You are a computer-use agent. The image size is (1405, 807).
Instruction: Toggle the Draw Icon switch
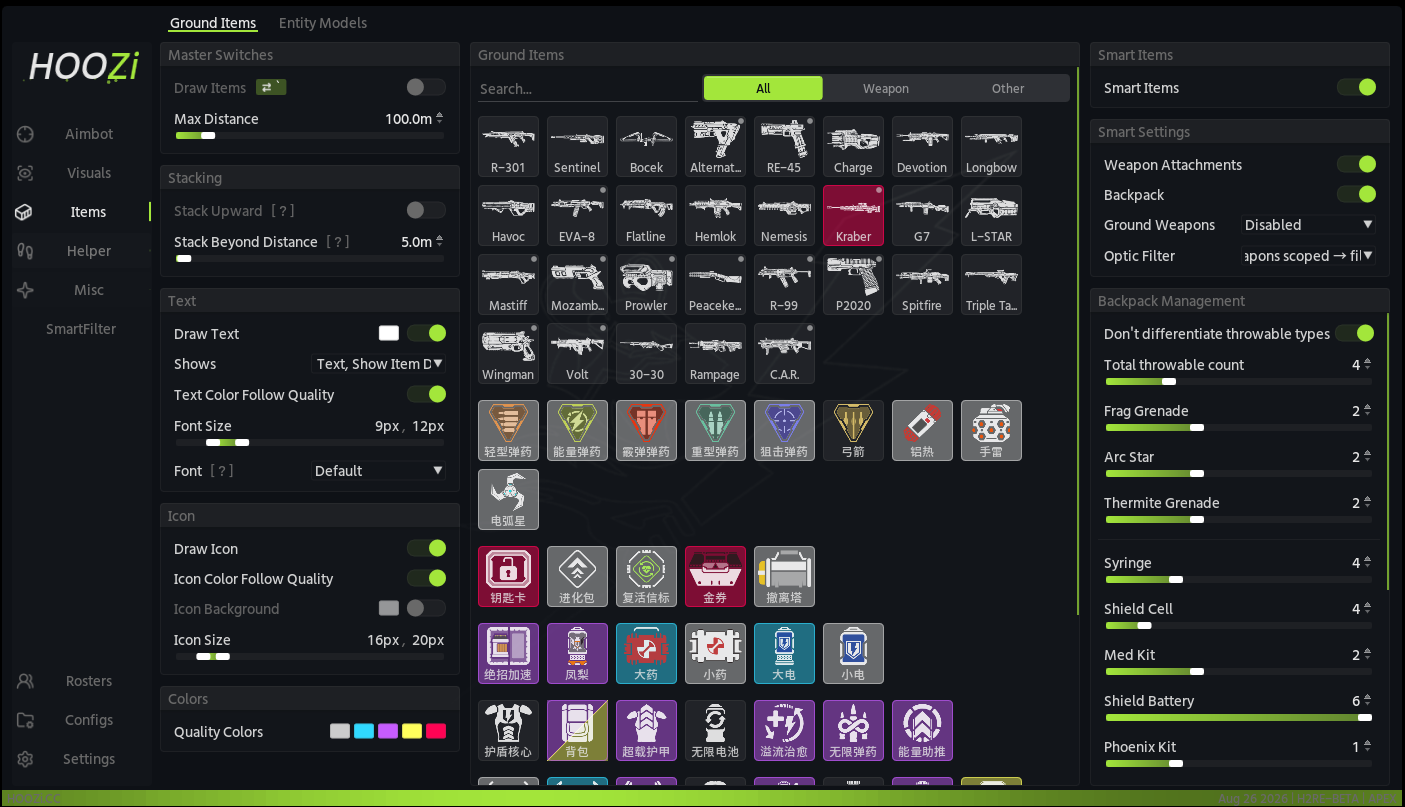(426, 549)
